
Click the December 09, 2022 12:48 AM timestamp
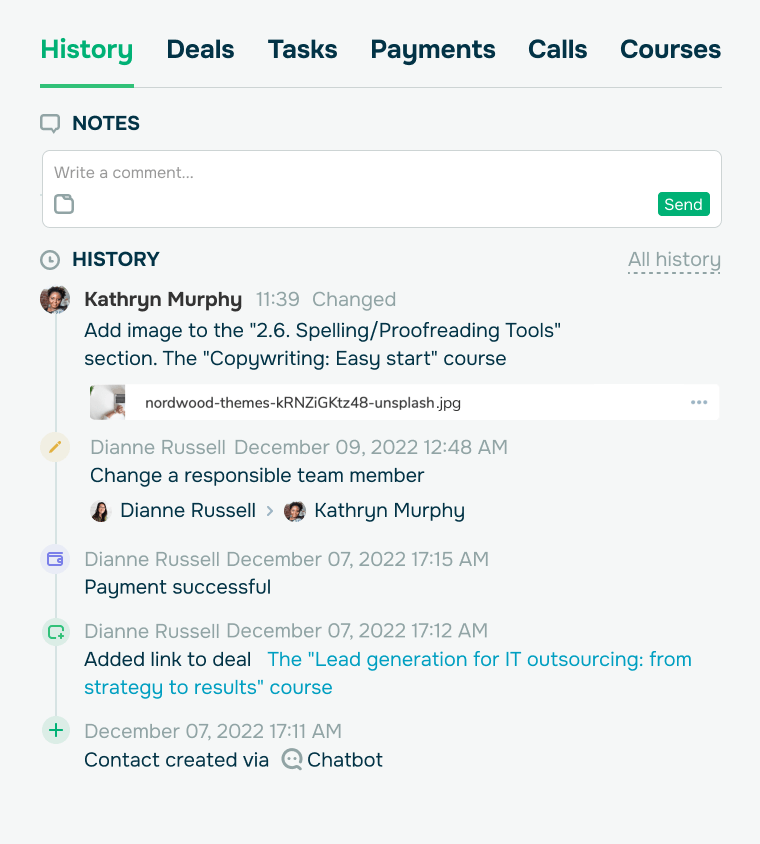point(371,447)
